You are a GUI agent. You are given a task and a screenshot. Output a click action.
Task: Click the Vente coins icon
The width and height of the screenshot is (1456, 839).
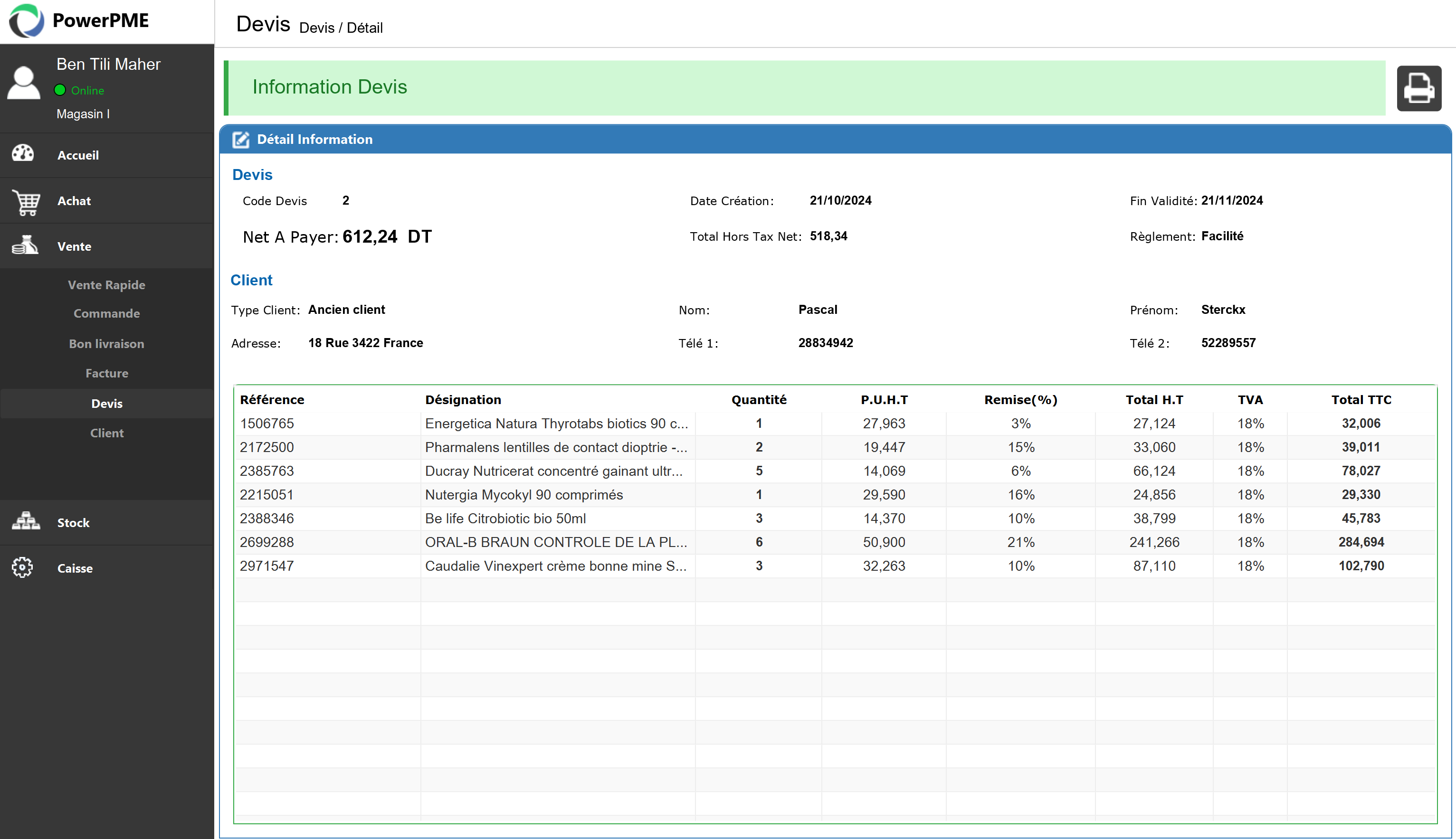[25, 245]
